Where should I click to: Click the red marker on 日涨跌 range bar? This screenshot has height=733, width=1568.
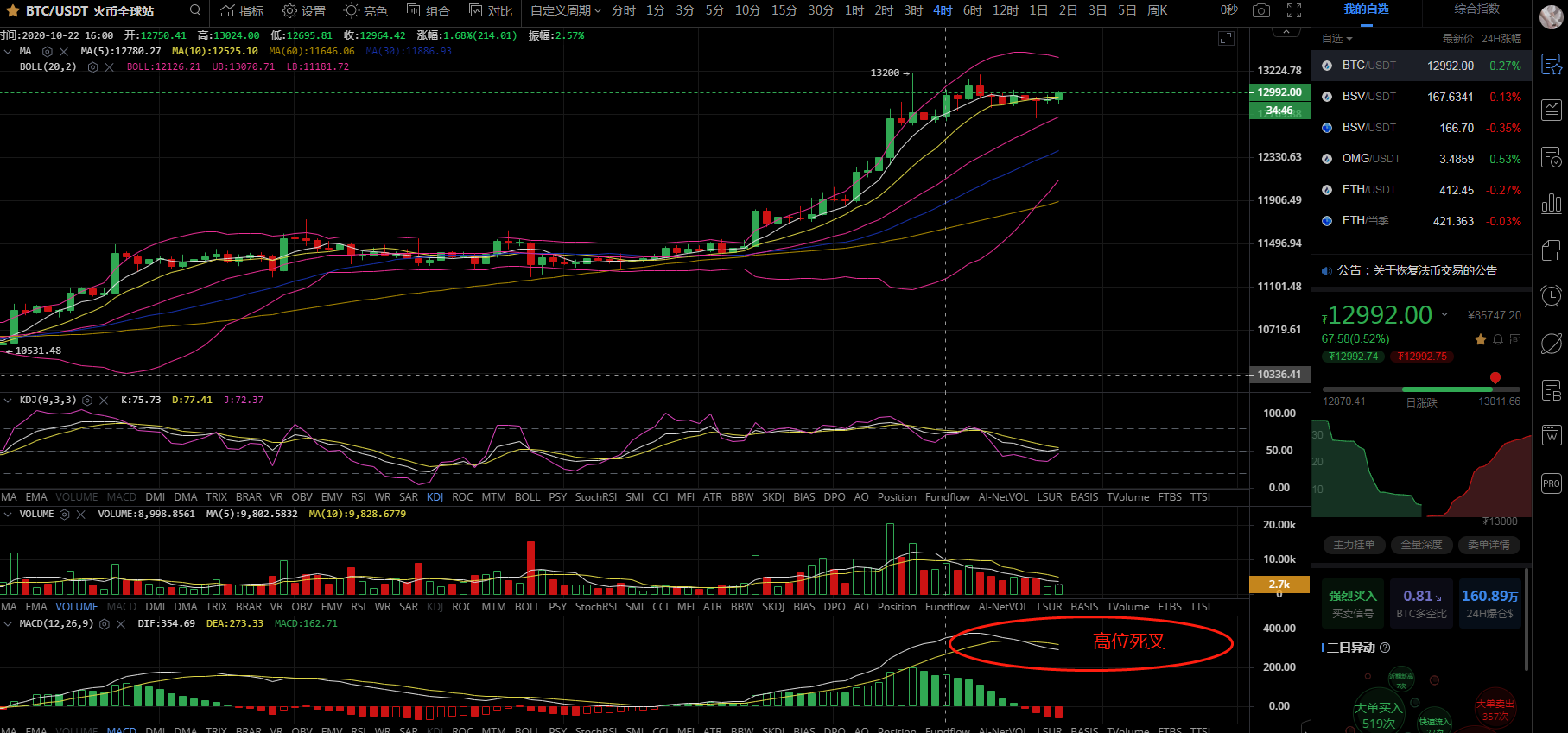(x=1495, y=378)
